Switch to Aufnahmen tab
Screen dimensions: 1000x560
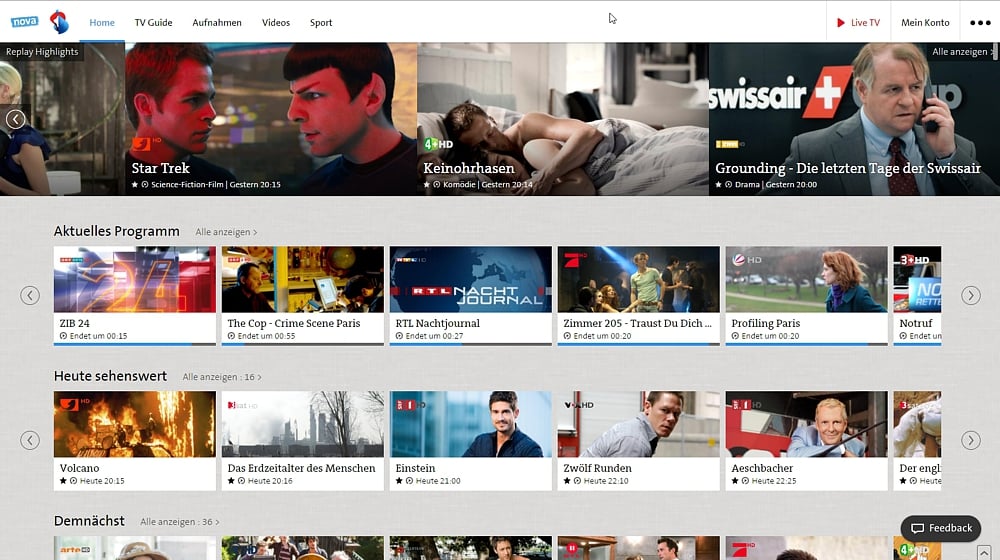[217, 22]
